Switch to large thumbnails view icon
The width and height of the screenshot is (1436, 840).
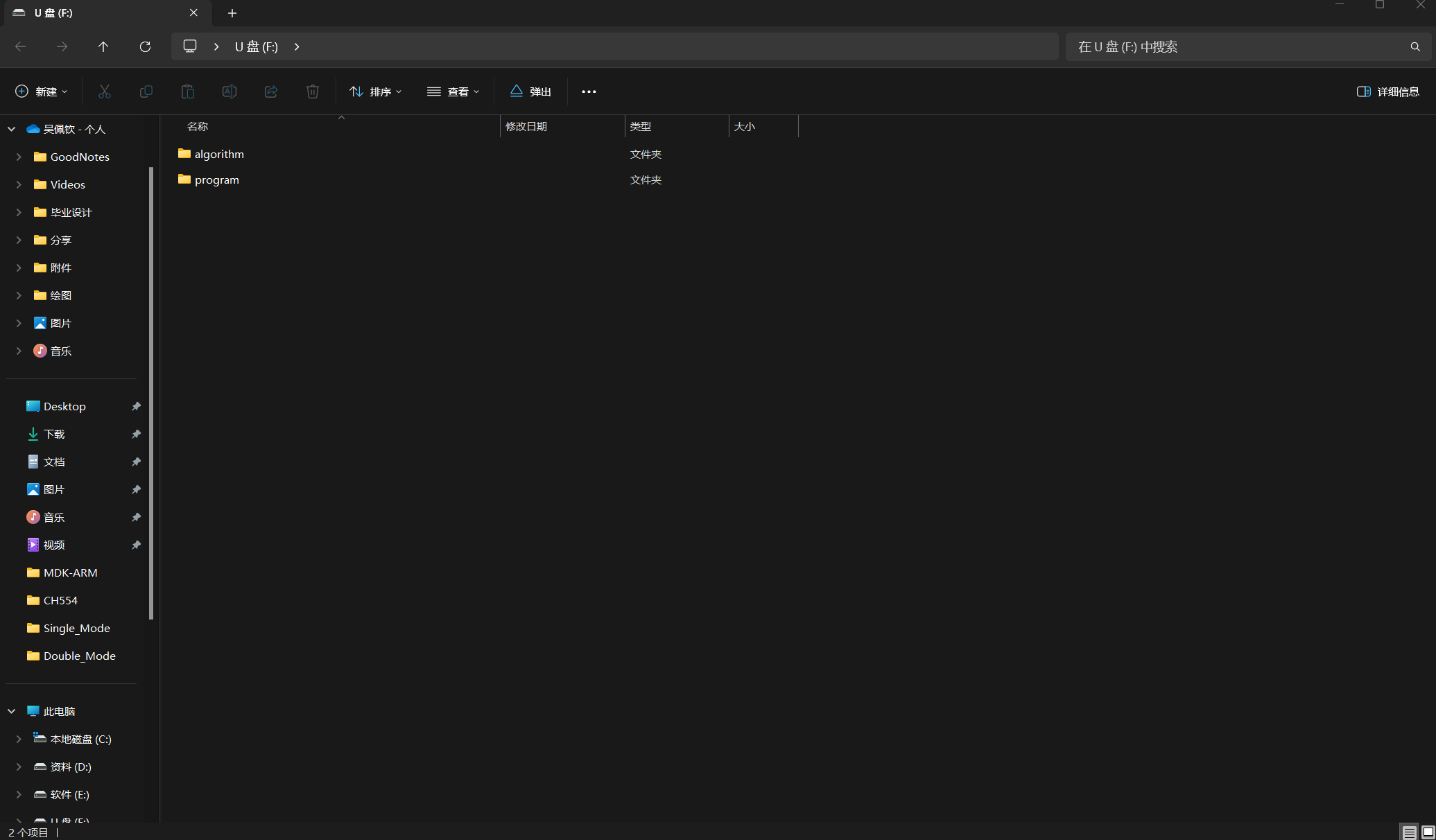tap(1428, 832)
